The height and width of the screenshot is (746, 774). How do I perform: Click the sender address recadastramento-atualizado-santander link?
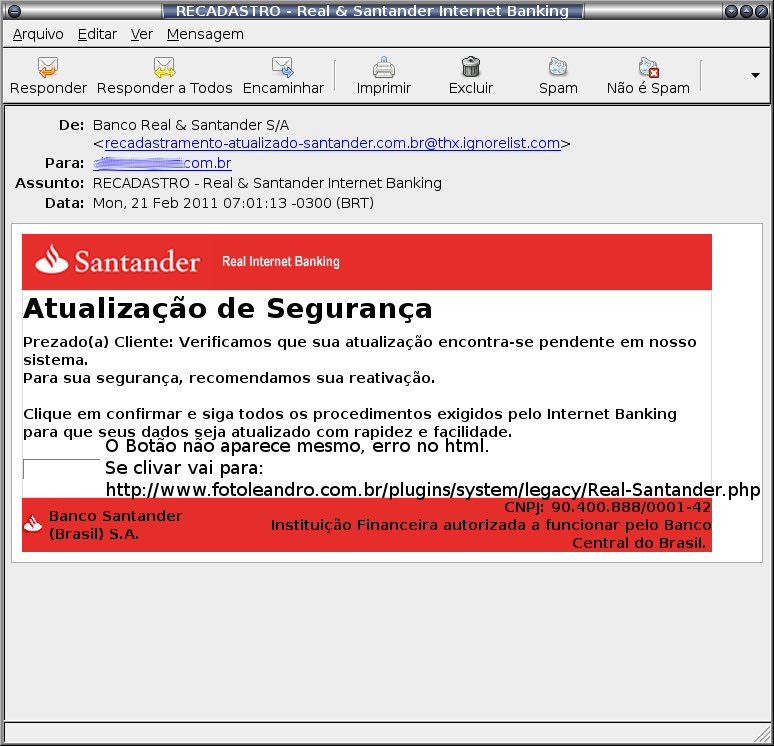pos(333,143)
